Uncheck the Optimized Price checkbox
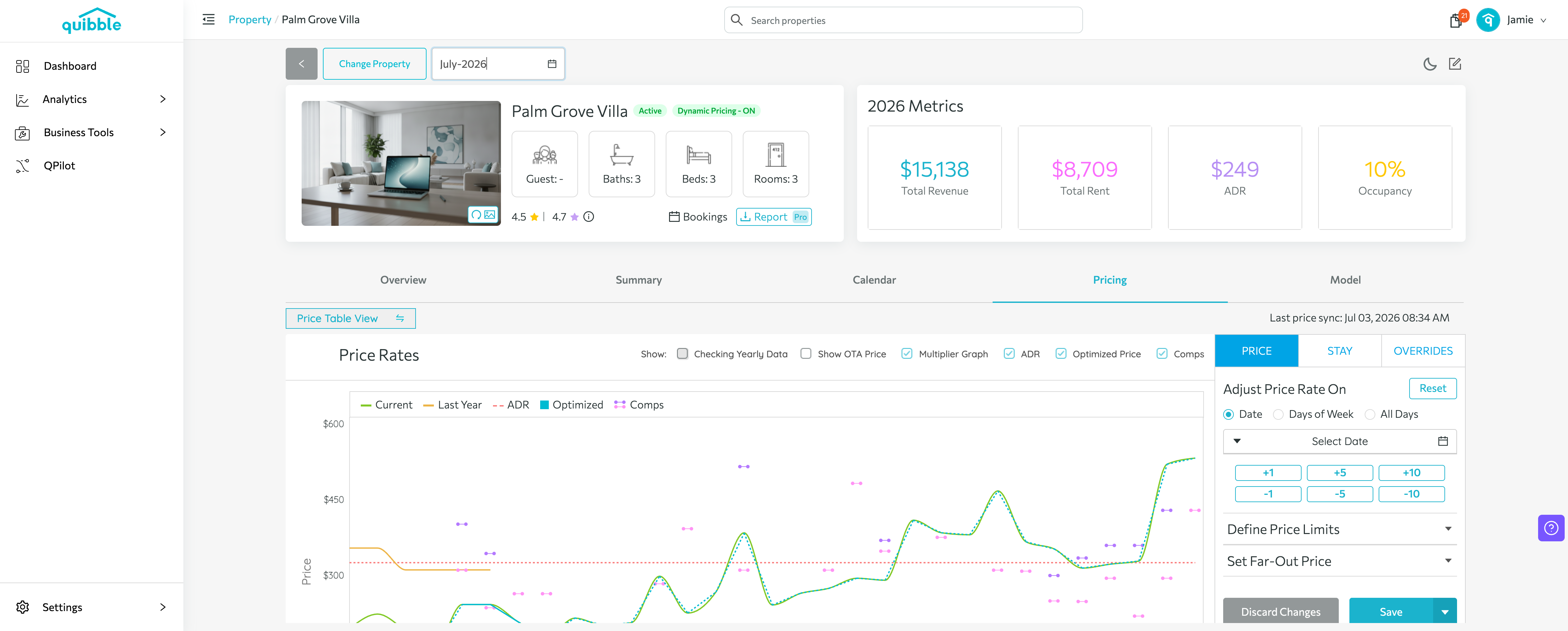 (1061, 354)
